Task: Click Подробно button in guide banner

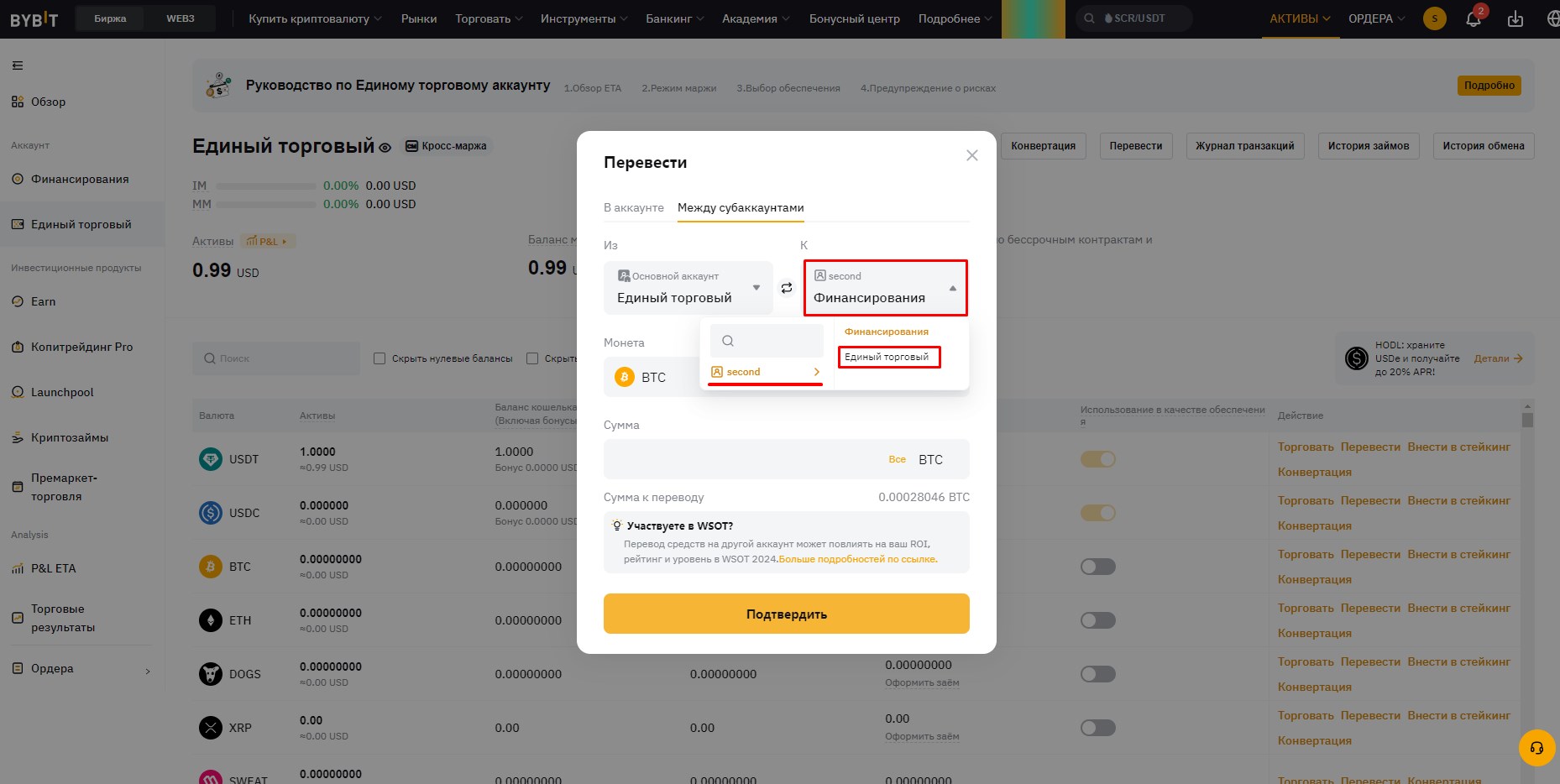Action: point(1489,86)
